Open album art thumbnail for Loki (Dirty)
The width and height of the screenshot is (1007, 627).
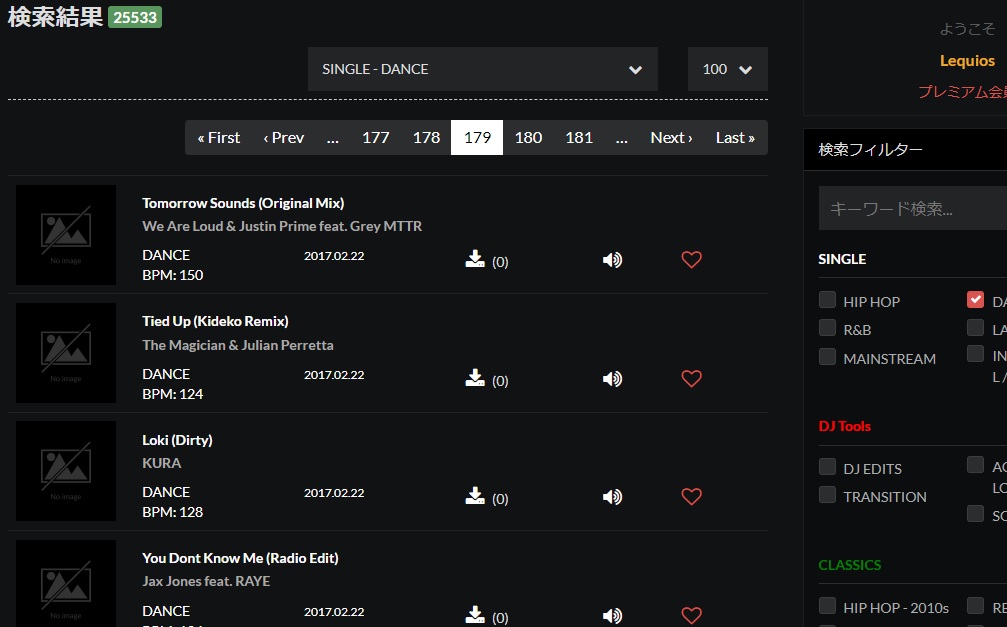(x=66, y=471)
